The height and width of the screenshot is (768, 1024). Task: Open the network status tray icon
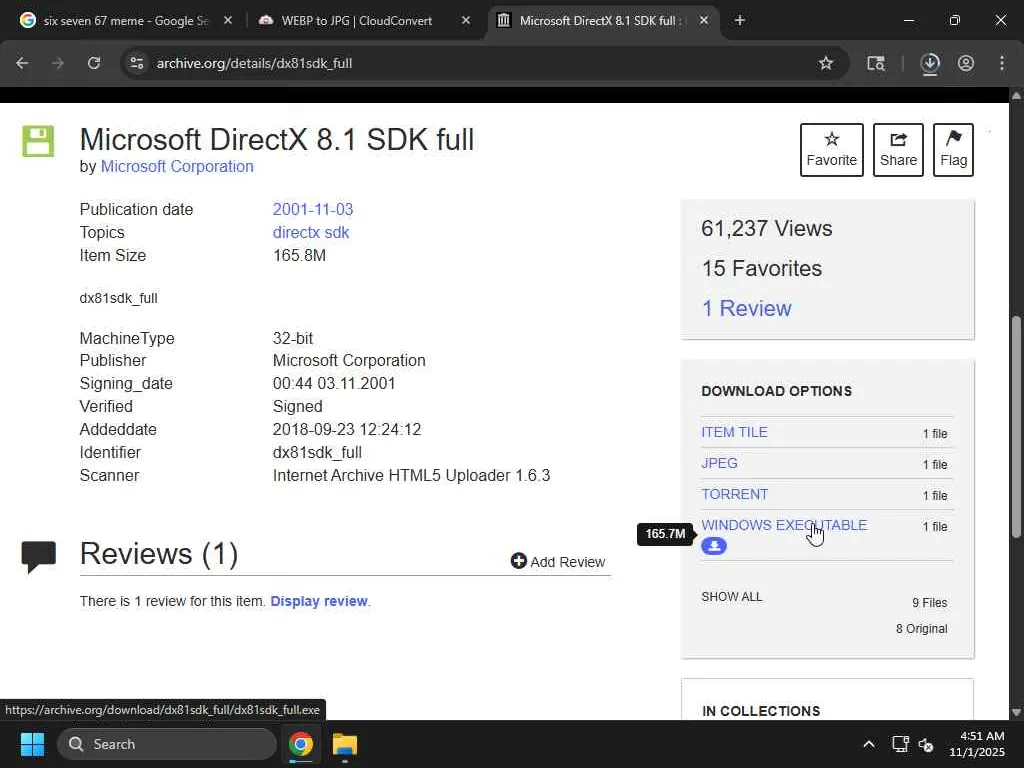pos(900,744)
